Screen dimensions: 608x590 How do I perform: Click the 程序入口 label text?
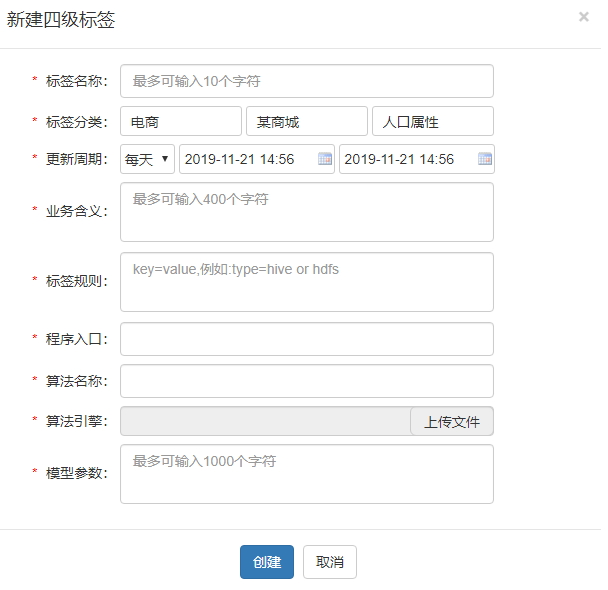coord(76,339)
